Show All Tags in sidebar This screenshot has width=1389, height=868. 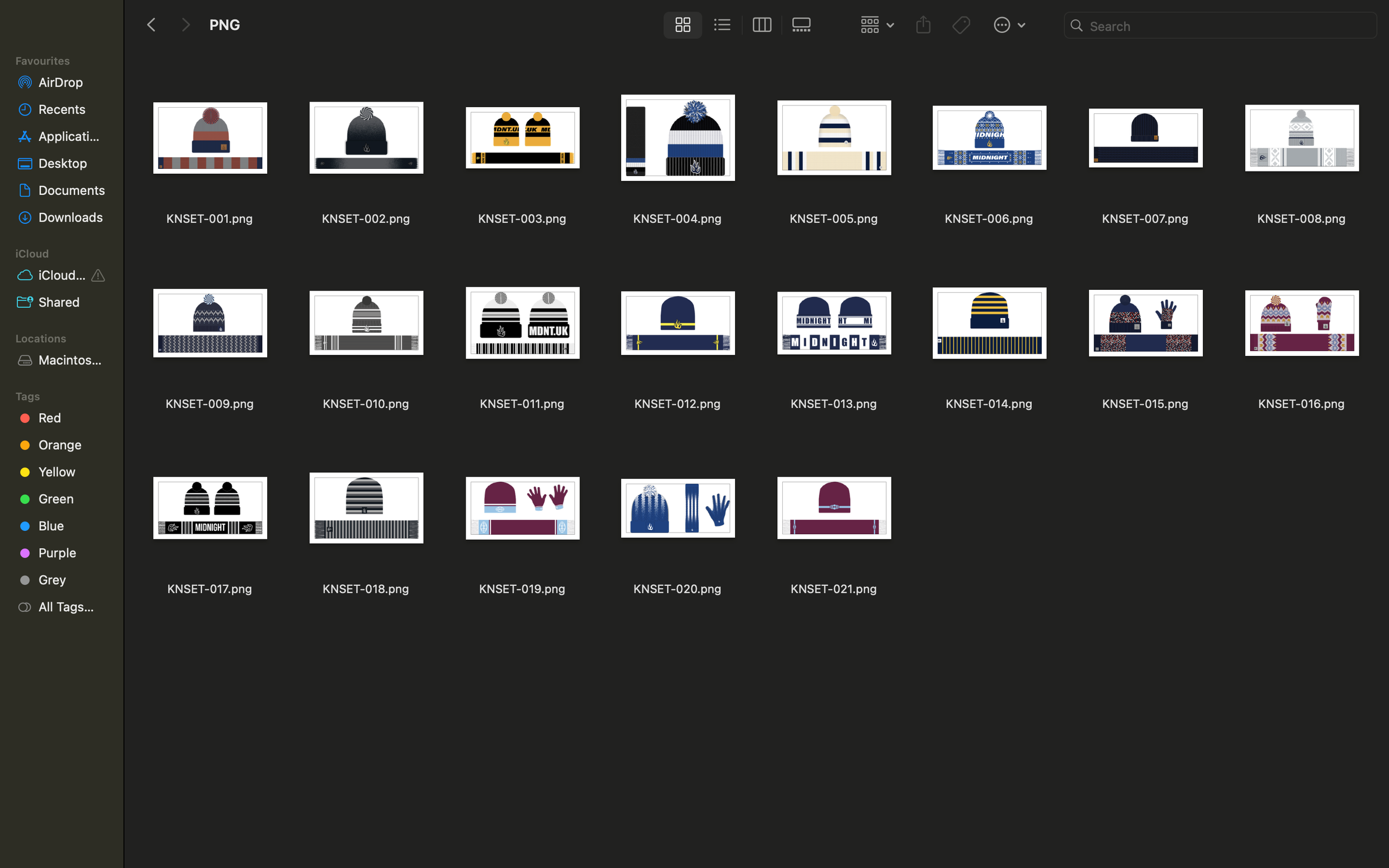click(x=66, y=607)
